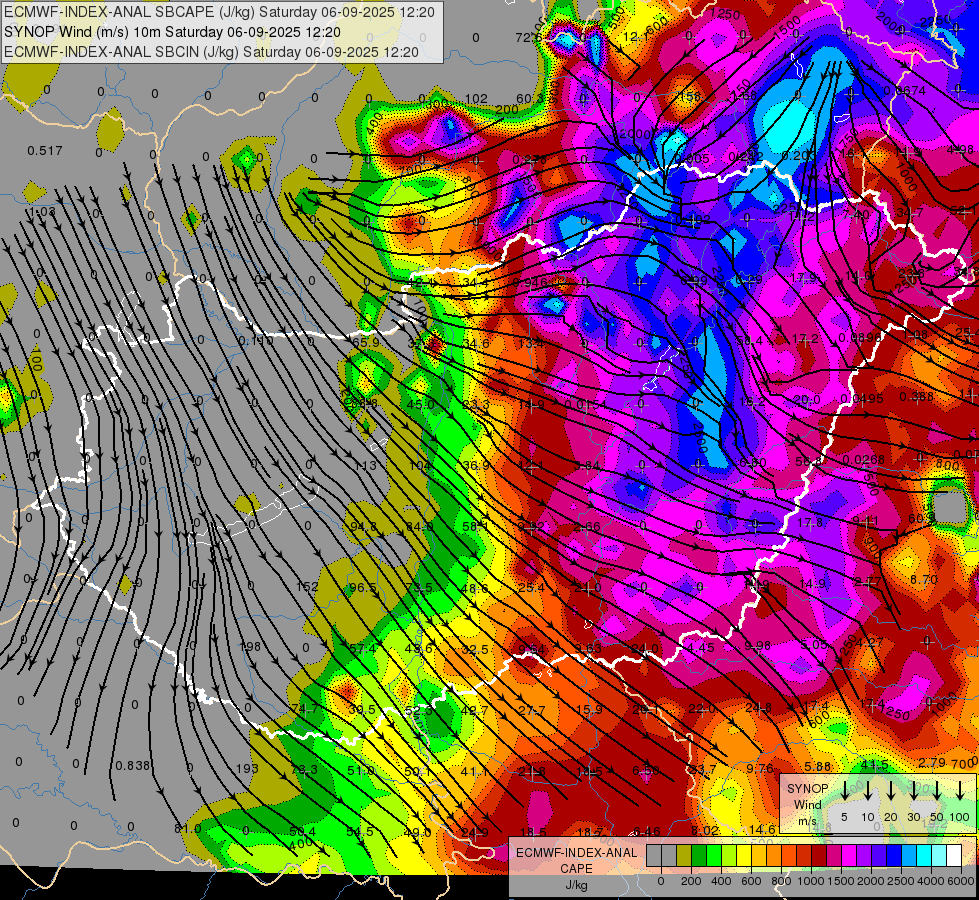
Task: Click the 4000 tick on CAPE scale
Action: pos(931,881)
